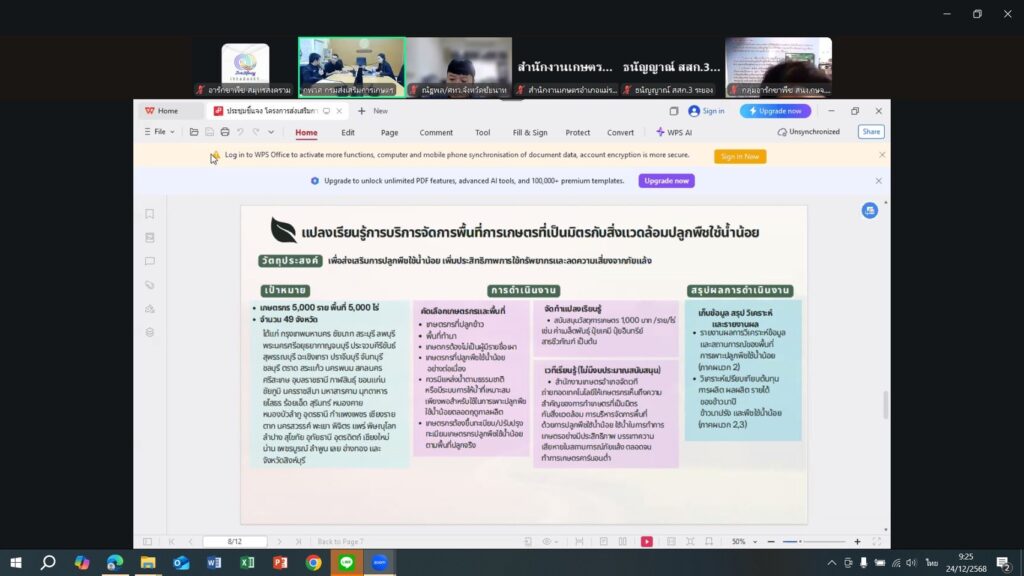
Task: Click the orange Sign In Now button
Action: [740, 156]
